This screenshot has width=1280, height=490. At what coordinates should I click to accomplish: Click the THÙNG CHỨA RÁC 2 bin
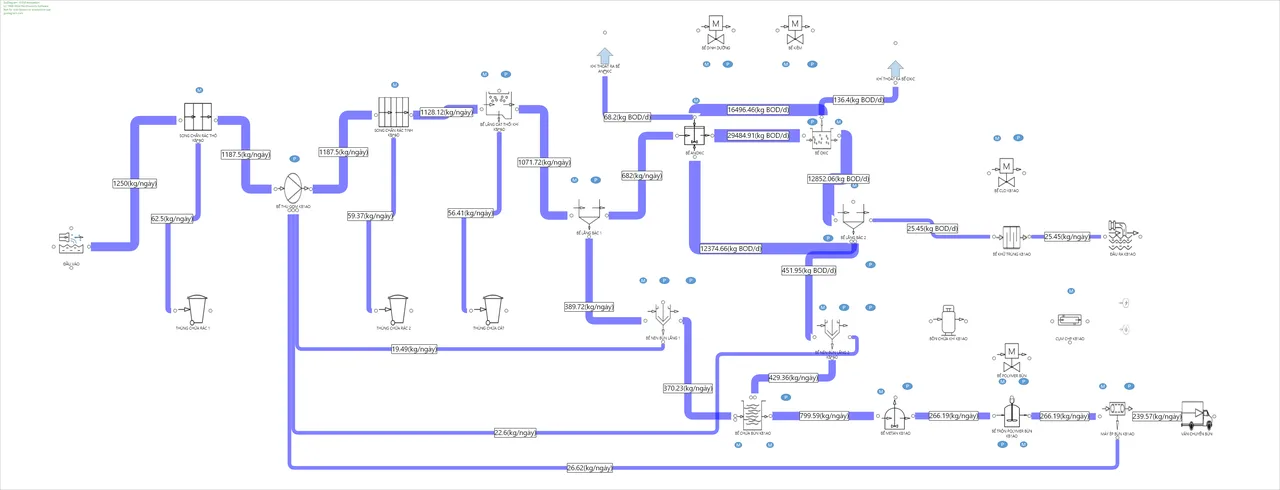[x=397, y=307]
